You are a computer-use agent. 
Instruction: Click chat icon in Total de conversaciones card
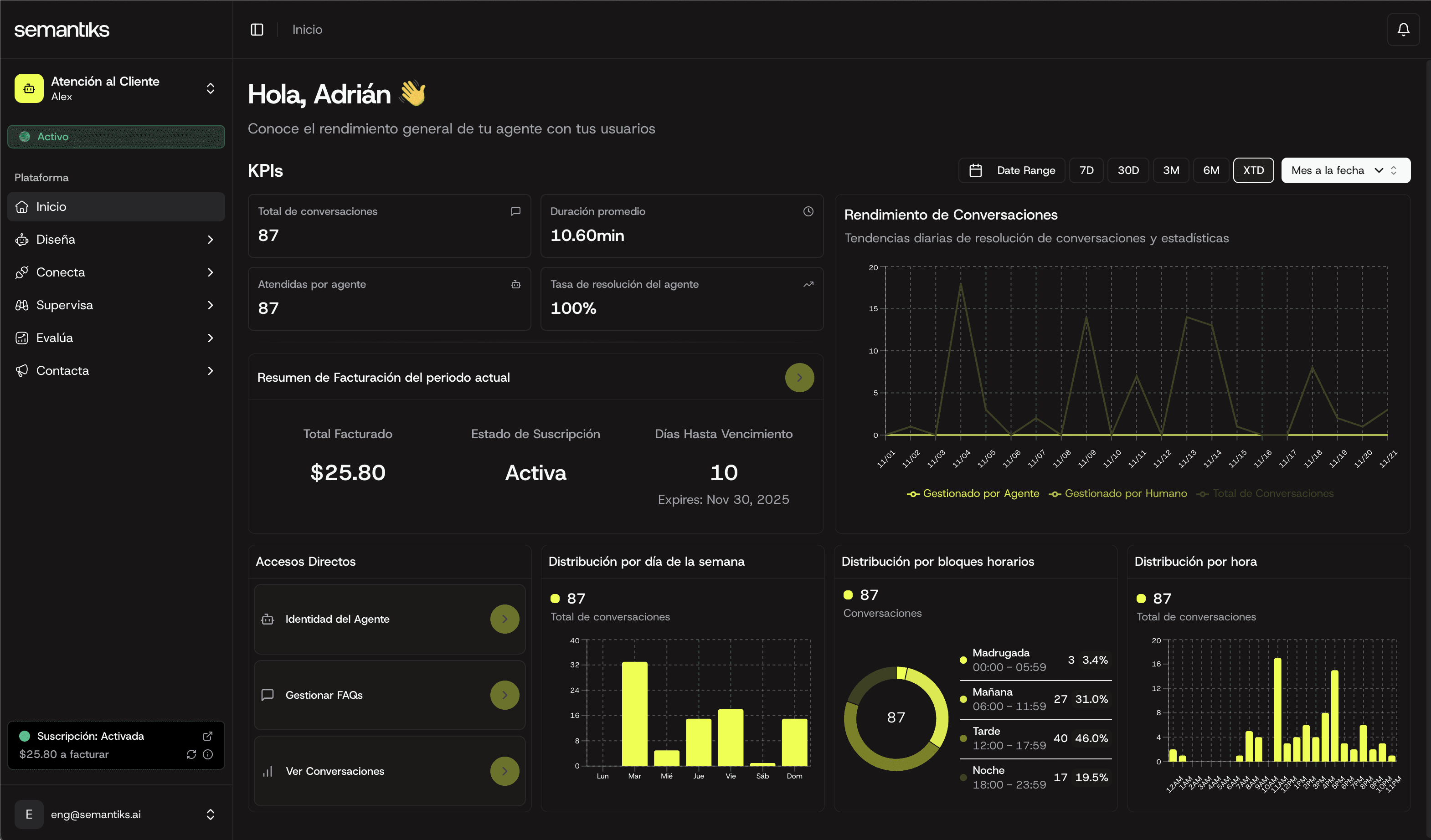(x=515, y=211)
